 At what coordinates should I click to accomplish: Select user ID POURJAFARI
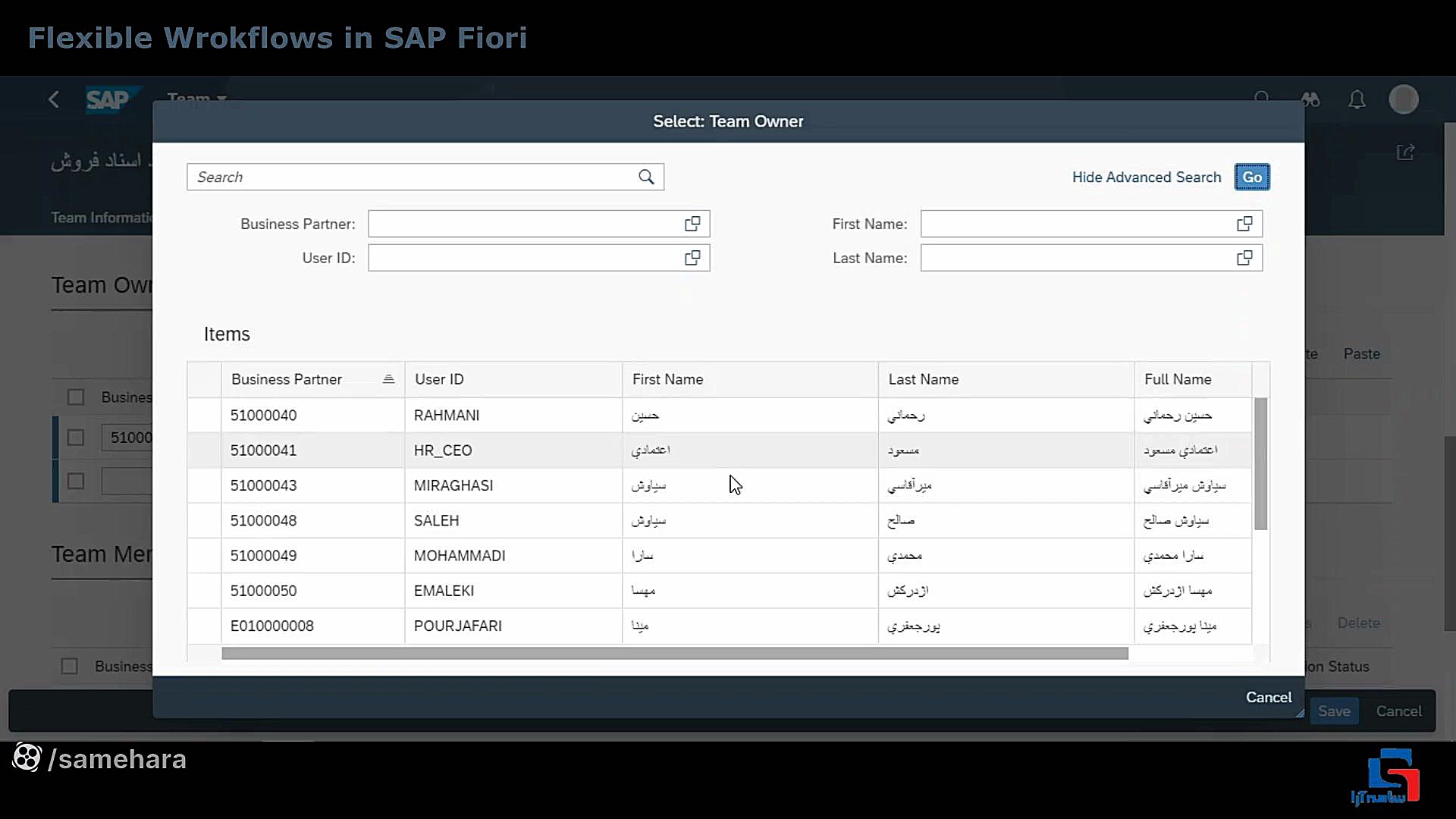coord(457,626)
